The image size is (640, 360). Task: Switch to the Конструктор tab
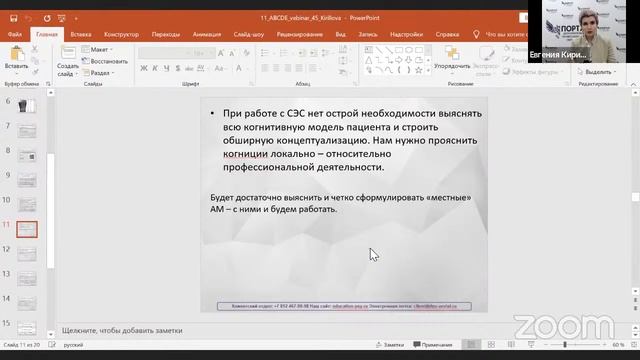(121, 34)
